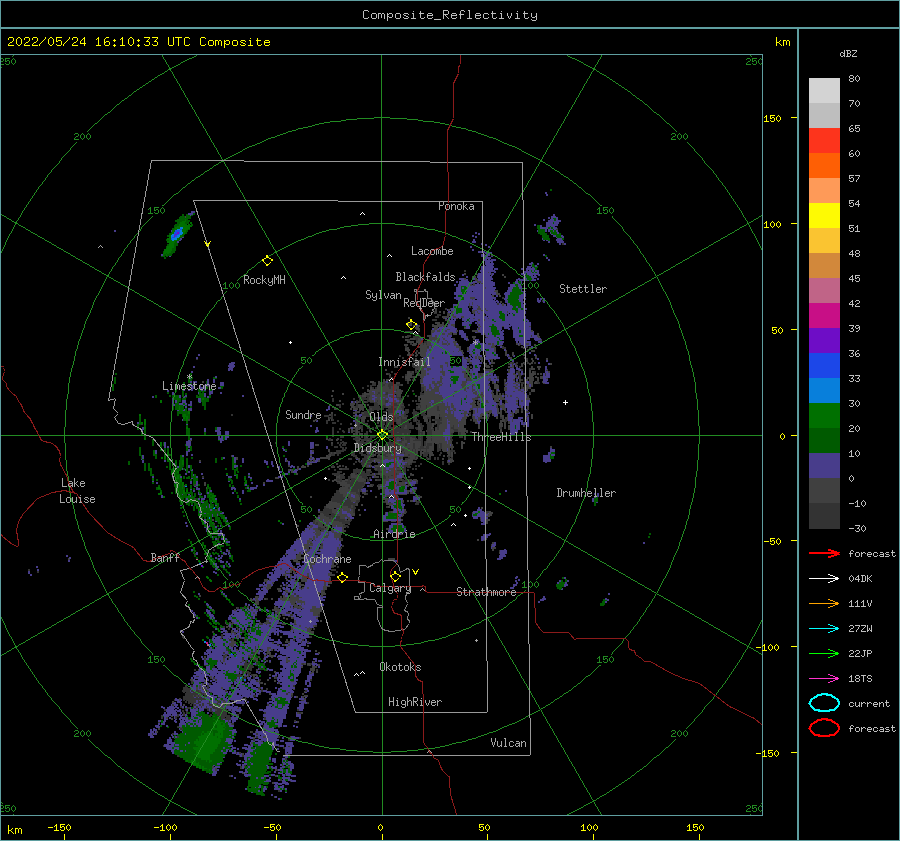This screenshot has height=841, width=900.
Task: Click the Banff town label
Action: coord(165,557)
